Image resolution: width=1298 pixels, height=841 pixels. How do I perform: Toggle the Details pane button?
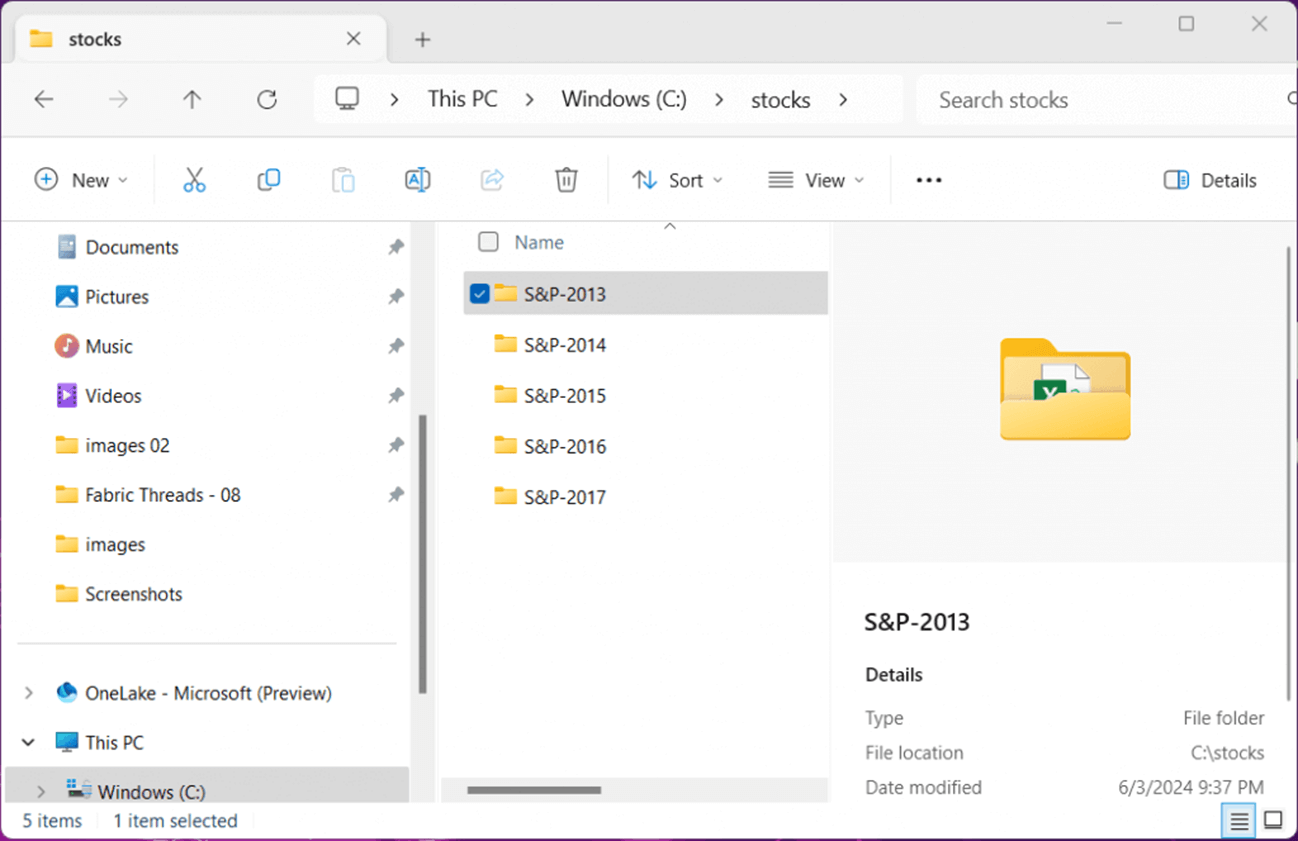pos(1210,180)
